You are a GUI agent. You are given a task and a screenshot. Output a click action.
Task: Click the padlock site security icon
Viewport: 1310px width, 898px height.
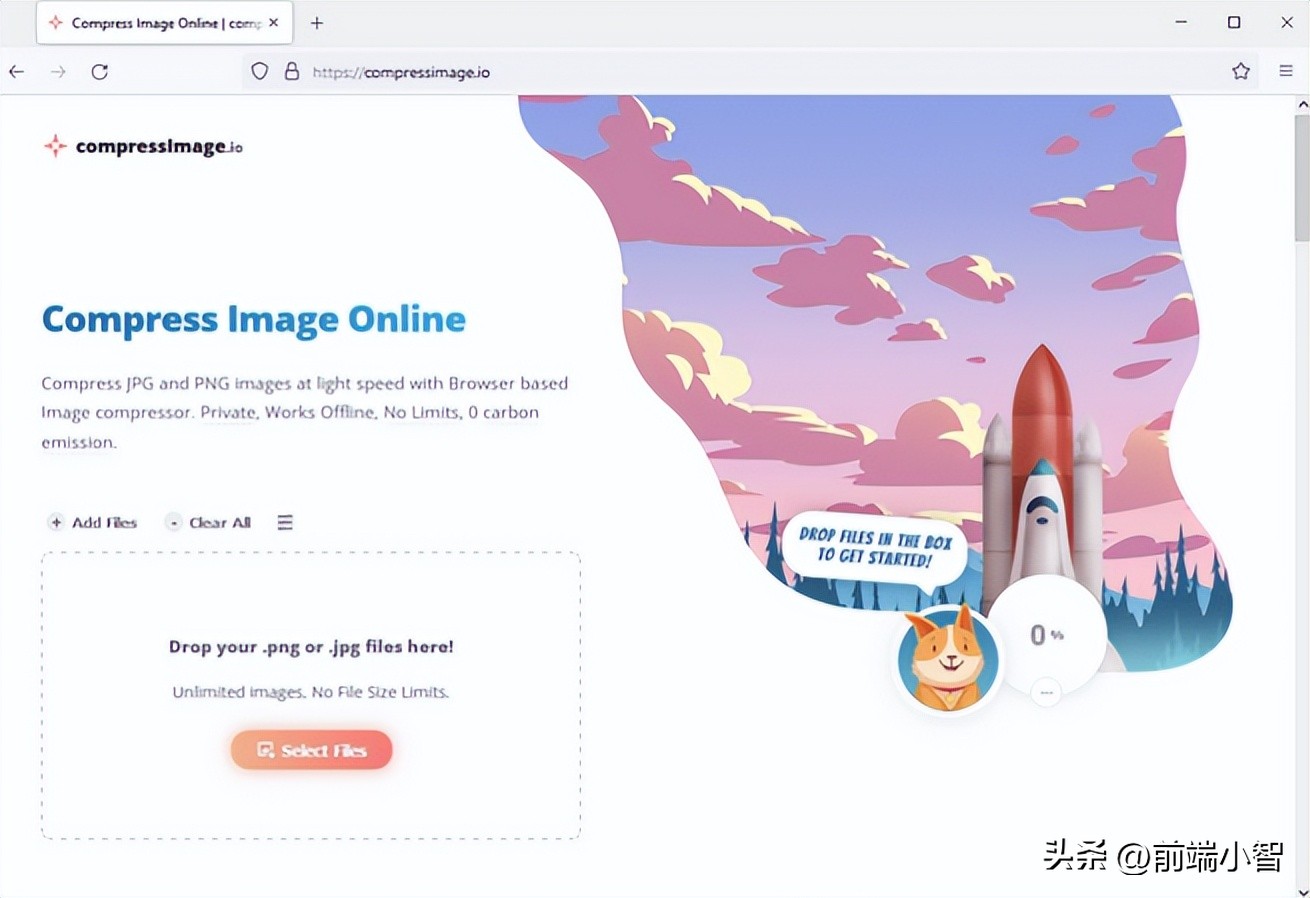click(292, 72)
